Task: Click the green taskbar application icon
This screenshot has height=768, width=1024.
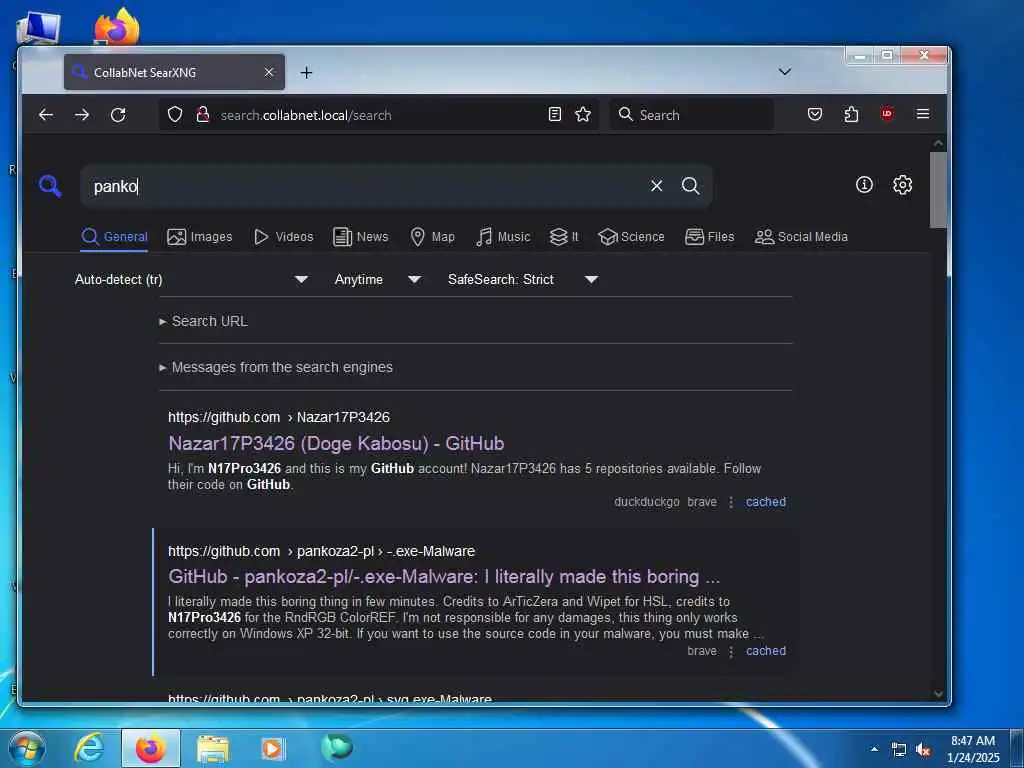Action: pos(336,748)
